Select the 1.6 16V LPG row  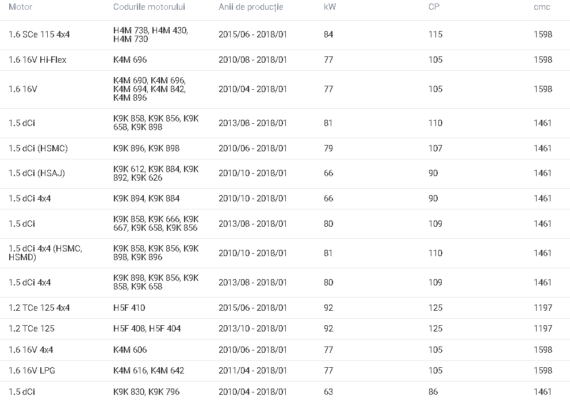tap(285, 371)
